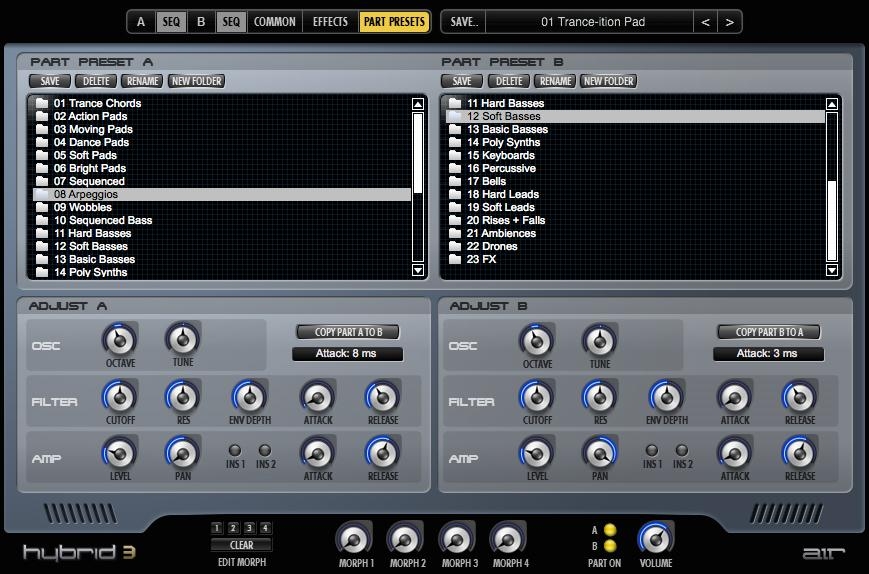The height and width of the screenshot is (574, 869).
Task: Click the Adjust A osc Tune knob
Action: [x=182, y=341]
